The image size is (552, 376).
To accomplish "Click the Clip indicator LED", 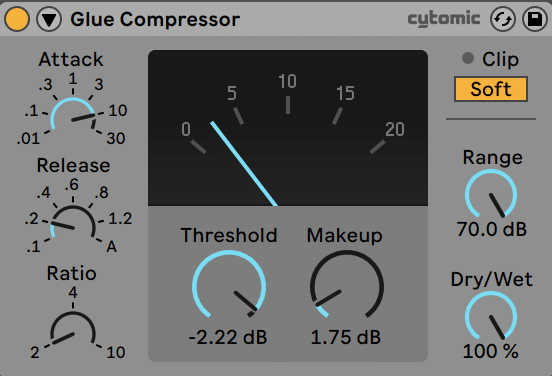I will pos(468,58).
